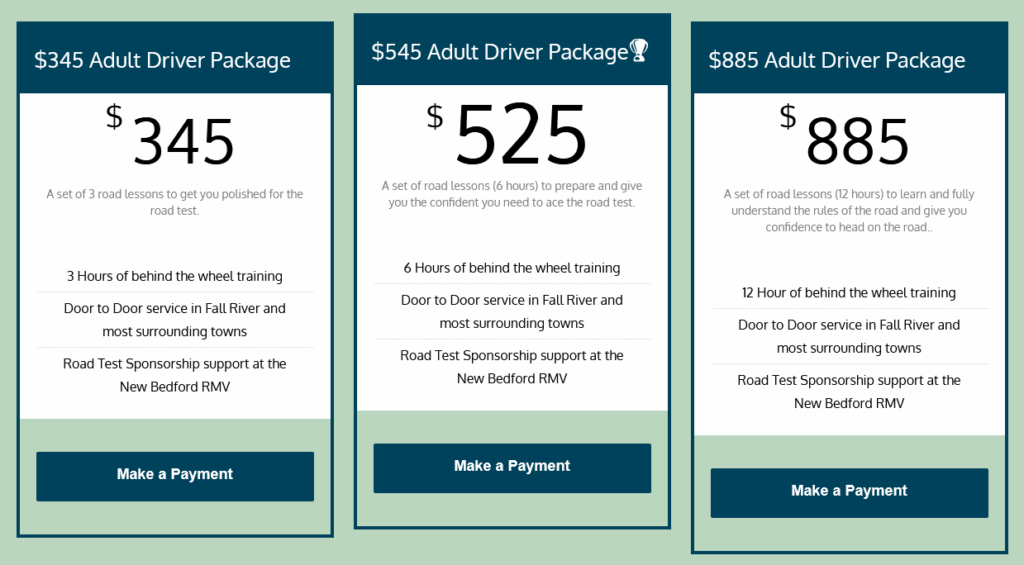1024x565 pixels.
Task: Click '12 Hour of behind the wheel training'
Action: (x=849, y=293)
